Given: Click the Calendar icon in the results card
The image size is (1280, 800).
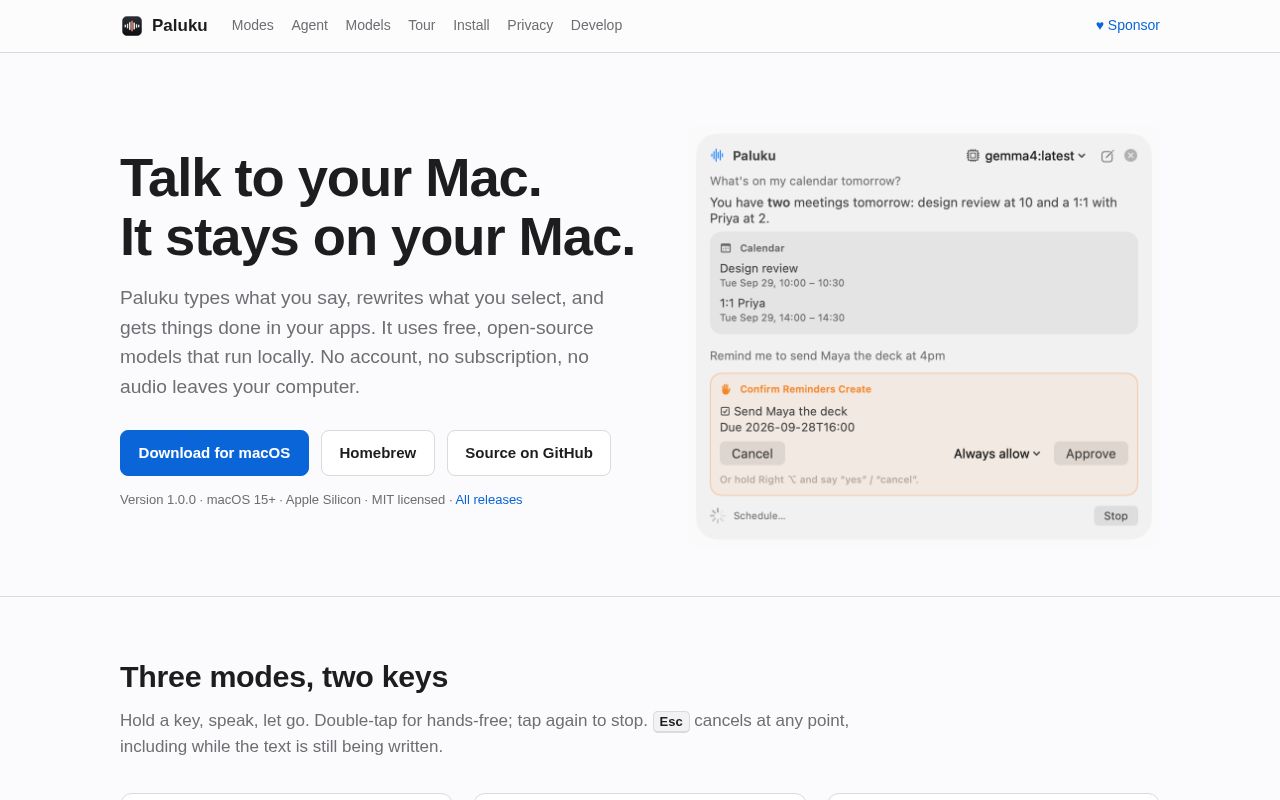Looking at the screenshot, I should coord(726,248).
